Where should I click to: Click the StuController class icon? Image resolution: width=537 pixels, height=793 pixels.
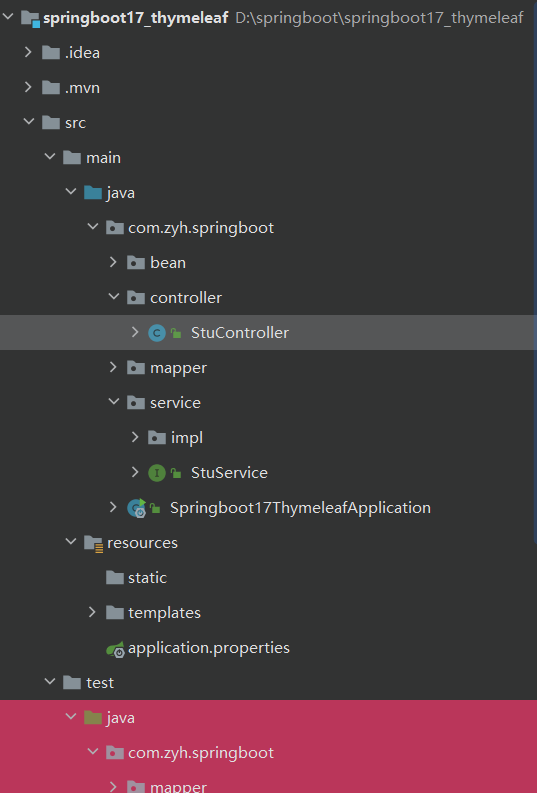(157, 333)
